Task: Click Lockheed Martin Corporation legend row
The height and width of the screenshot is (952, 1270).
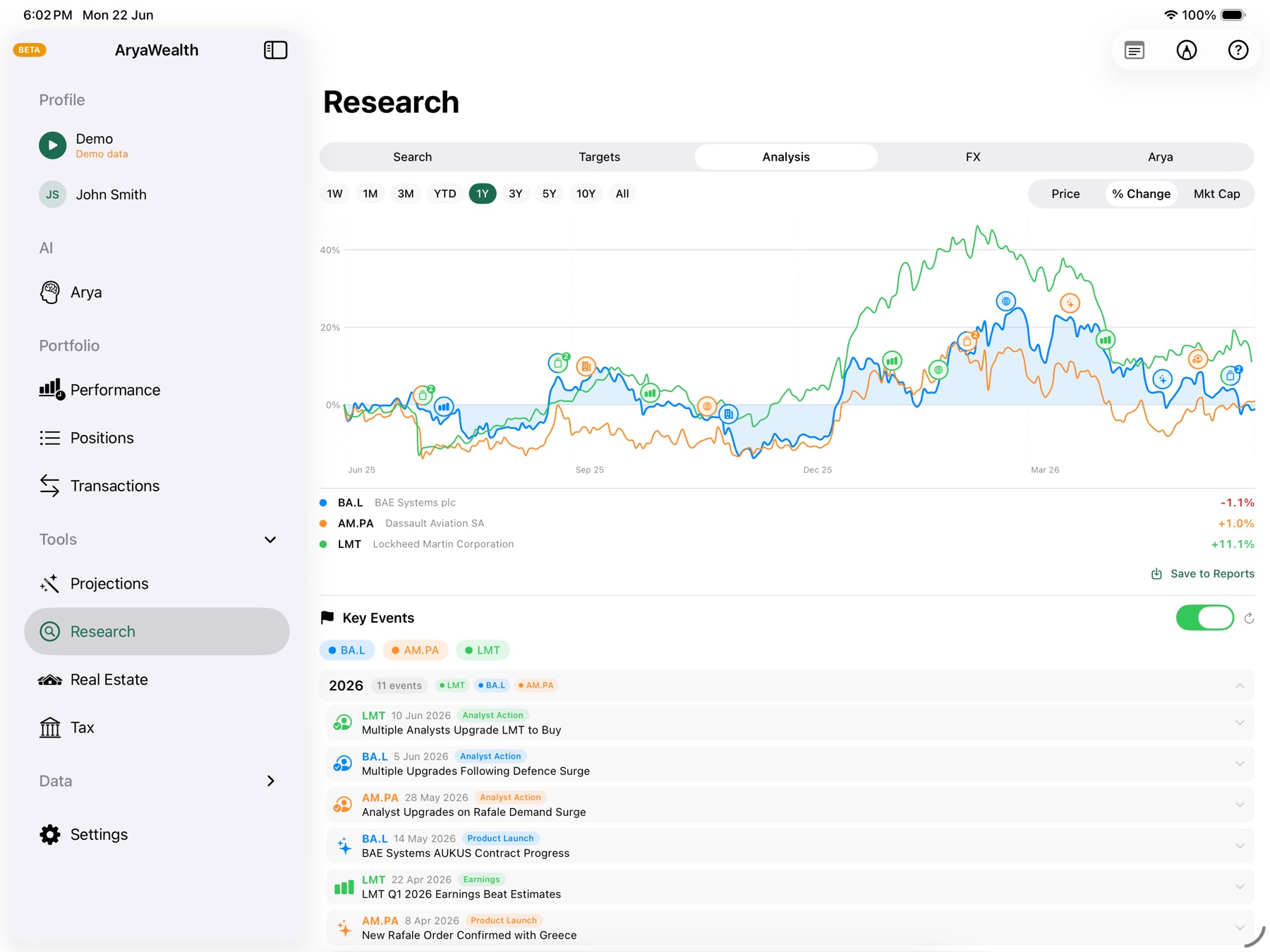Action: (787, 544)
